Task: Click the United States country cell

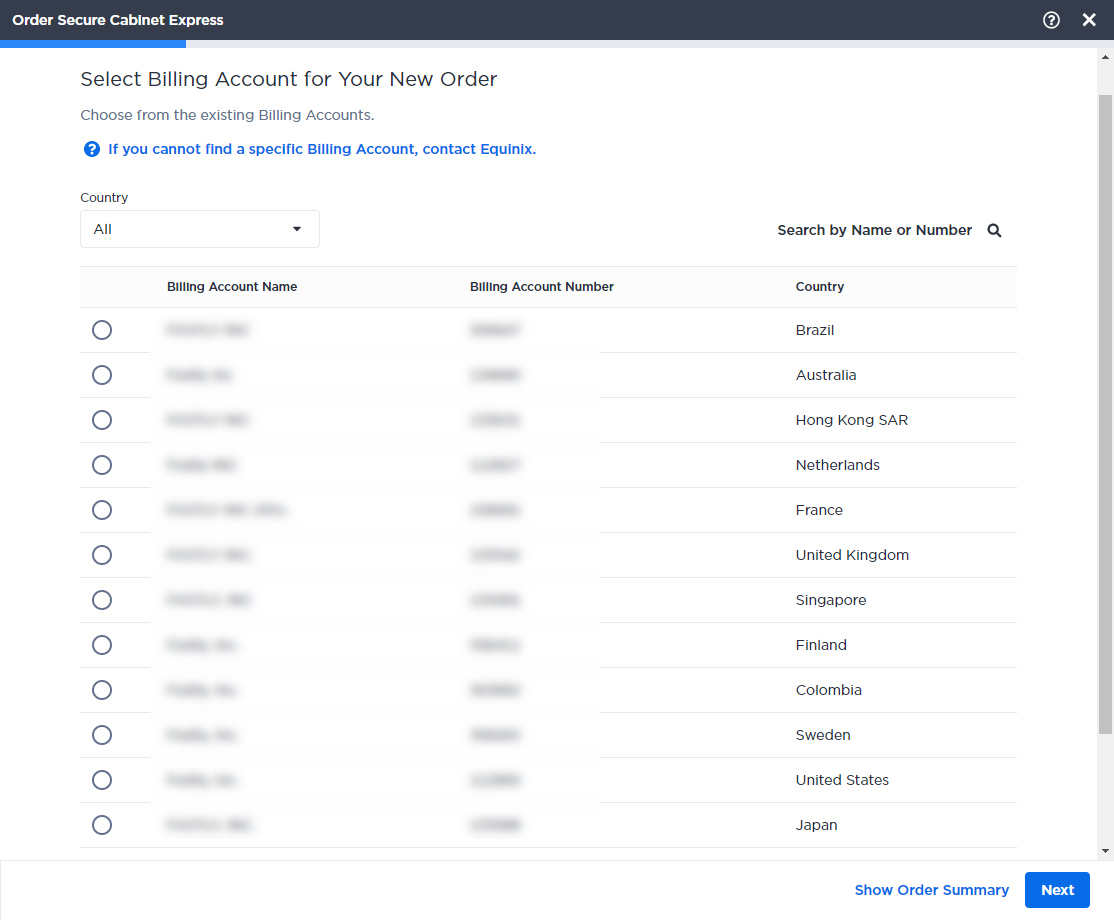Action: coord(842,780)
